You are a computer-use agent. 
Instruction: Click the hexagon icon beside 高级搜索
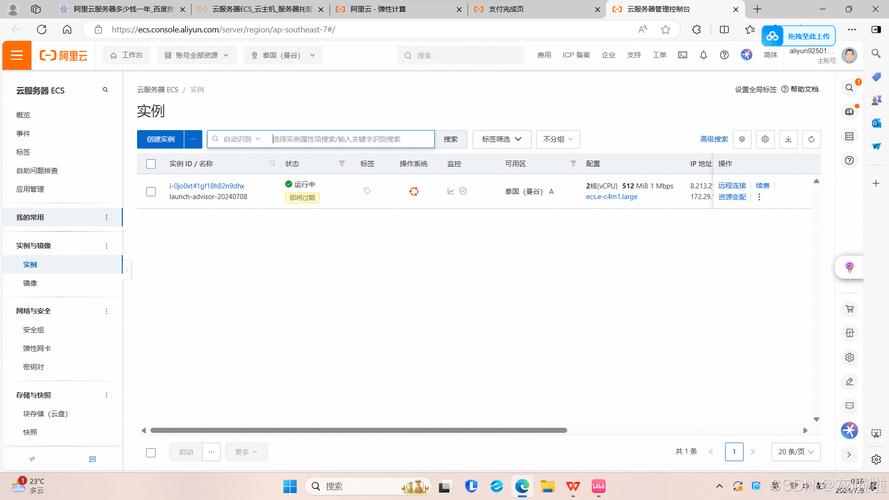(x=742, y=139)
